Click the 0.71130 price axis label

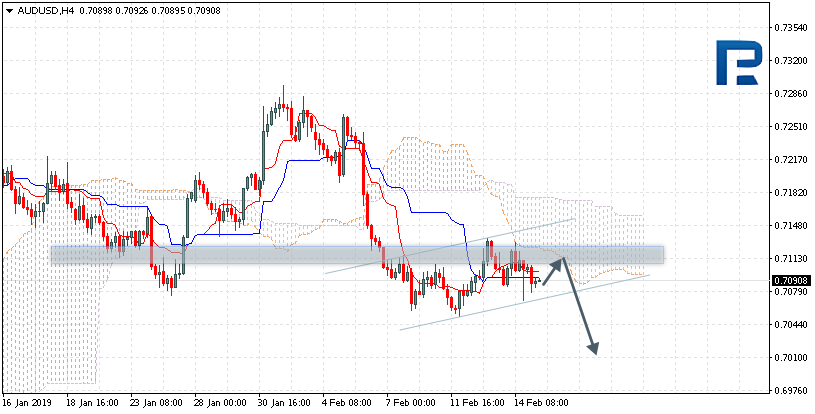tap(792, 259)
